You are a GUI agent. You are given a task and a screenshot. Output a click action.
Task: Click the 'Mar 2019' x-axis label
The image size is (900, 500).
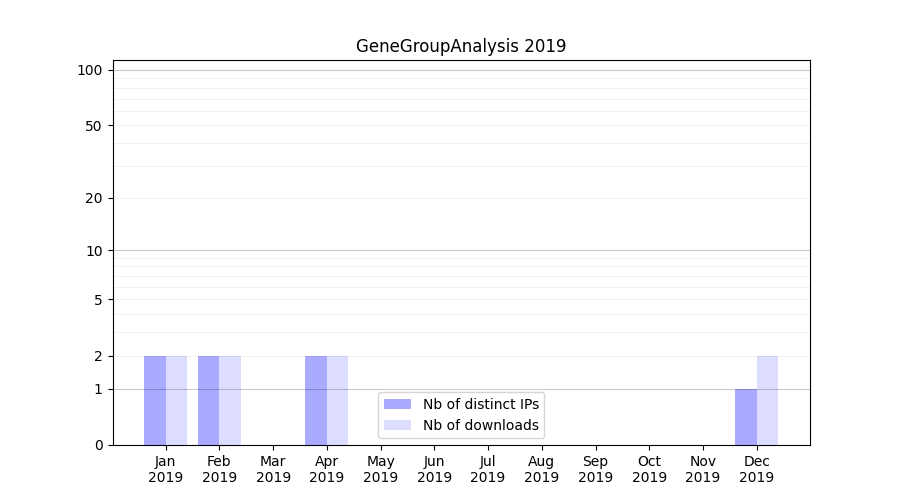pos(273,469)
